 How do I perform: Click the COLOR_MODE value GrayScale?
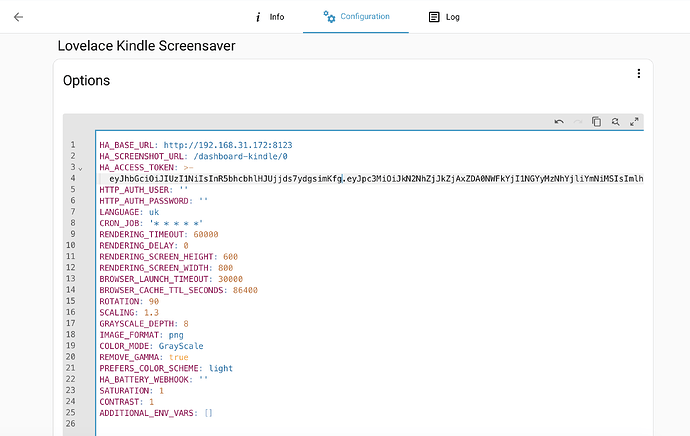tap(181, 346)
